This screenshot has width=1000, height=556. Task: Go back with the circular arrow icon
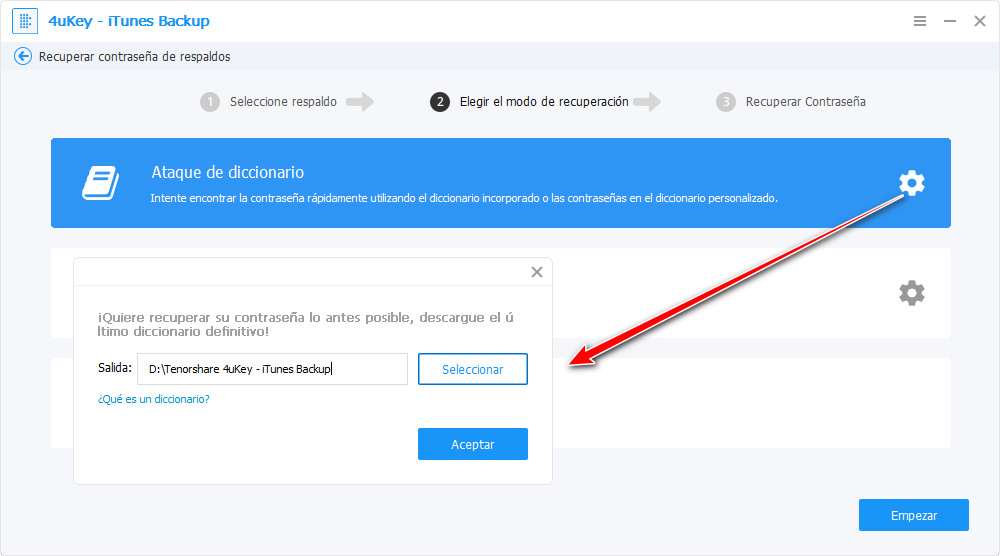tap(23, 56)
